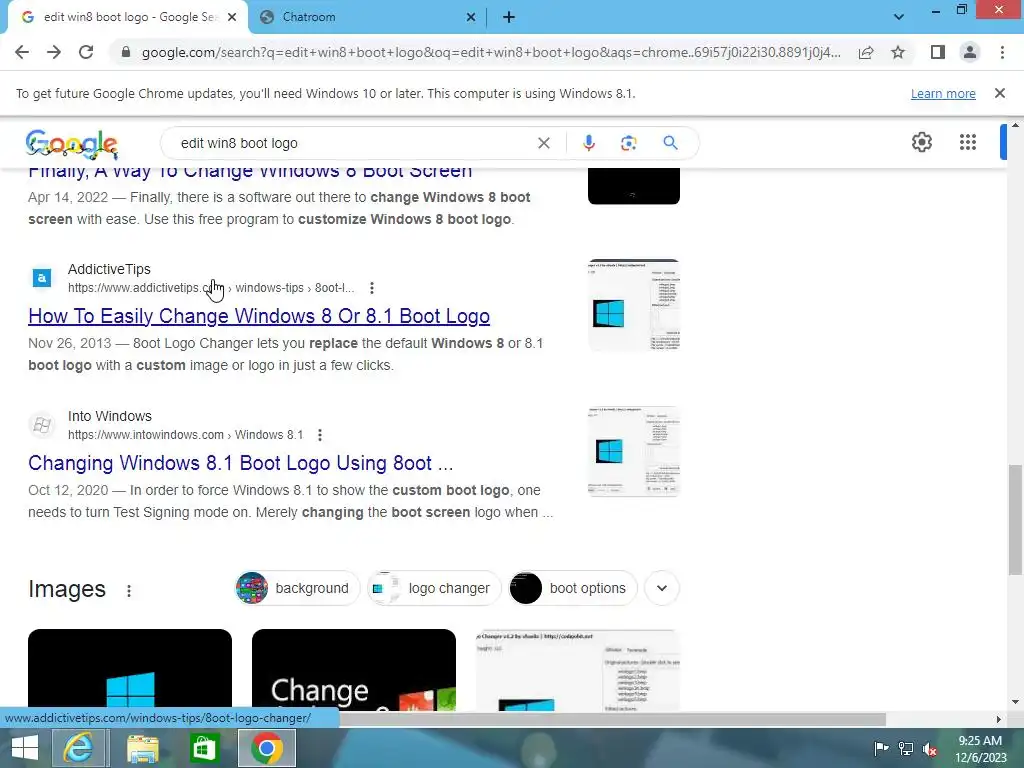The image size is (1024, 768).
Task: Bookmark this page with star icon
Action: coord(898,52)
